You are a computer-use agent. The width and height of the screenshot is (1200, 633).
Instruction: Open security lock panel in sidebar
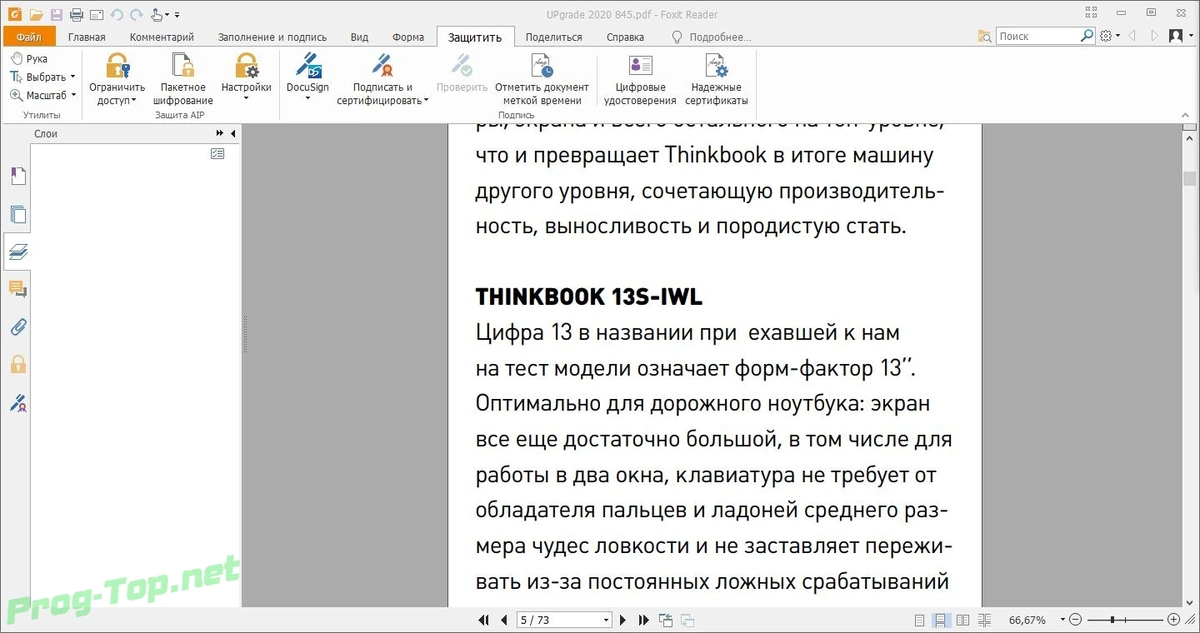tap(18, 365)
